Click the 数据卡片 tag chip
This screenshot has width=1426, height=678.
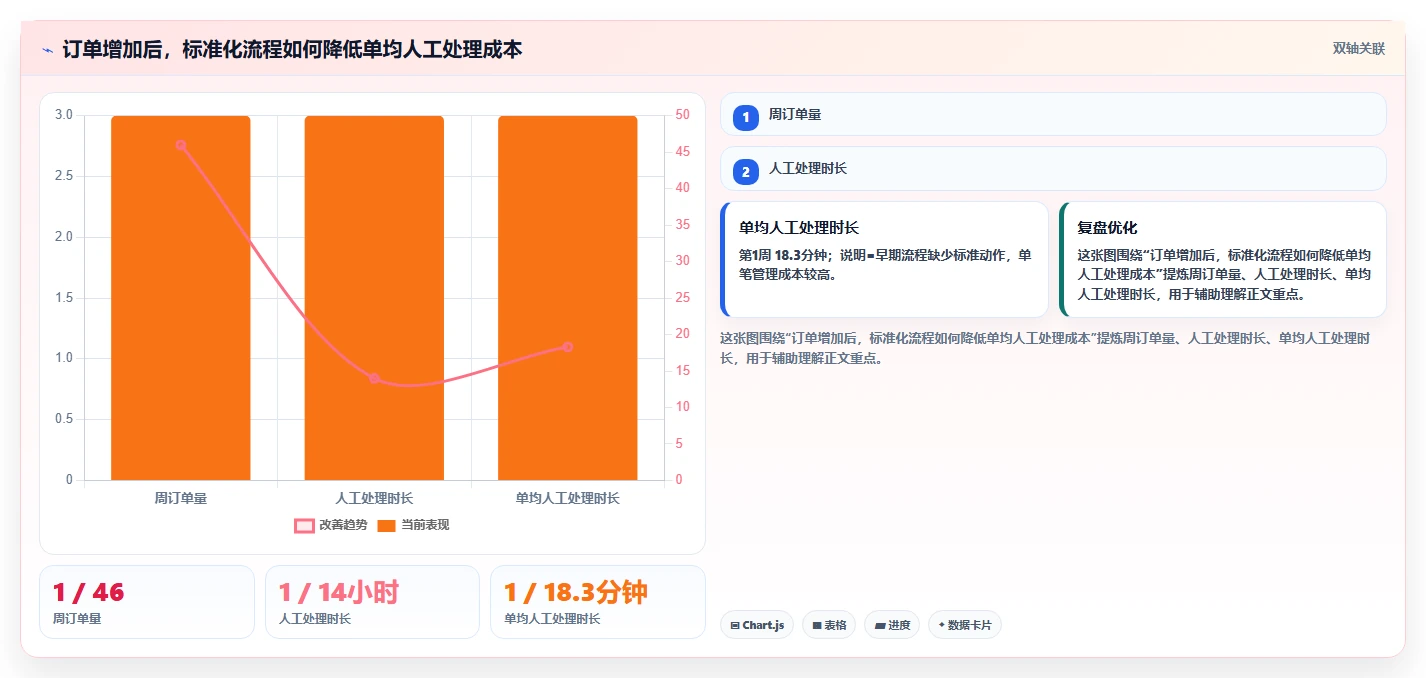pyautogui.click(x=965, y=625)
